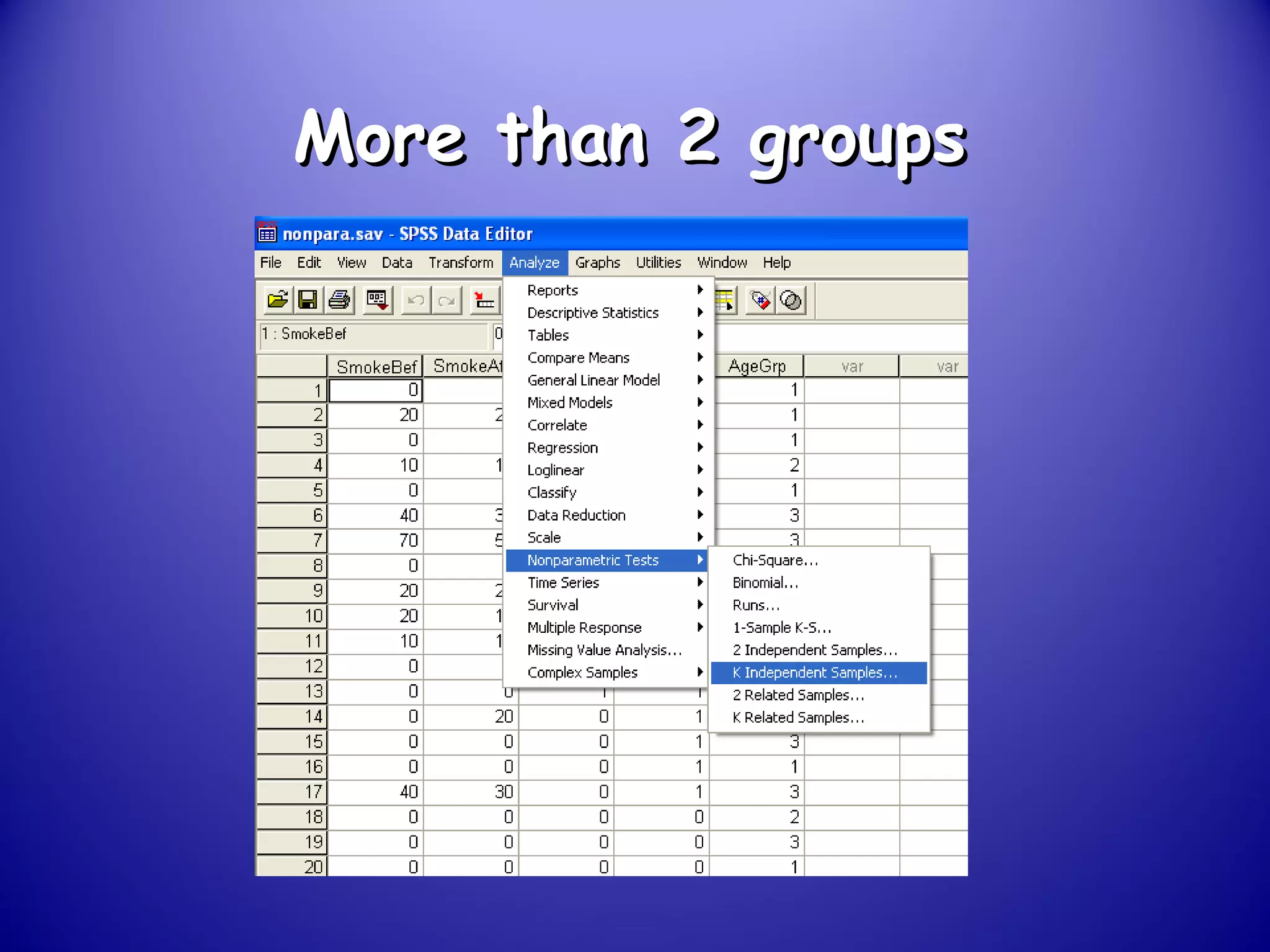
Task: Expand the General Linear Model submenu
Action: coord(608,380)
